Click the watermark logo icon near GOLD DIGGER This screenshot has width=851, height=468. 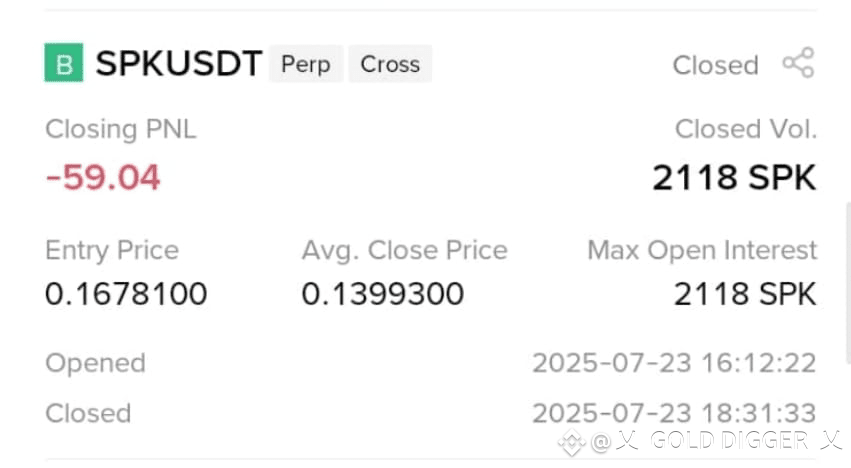pos(572,442)
